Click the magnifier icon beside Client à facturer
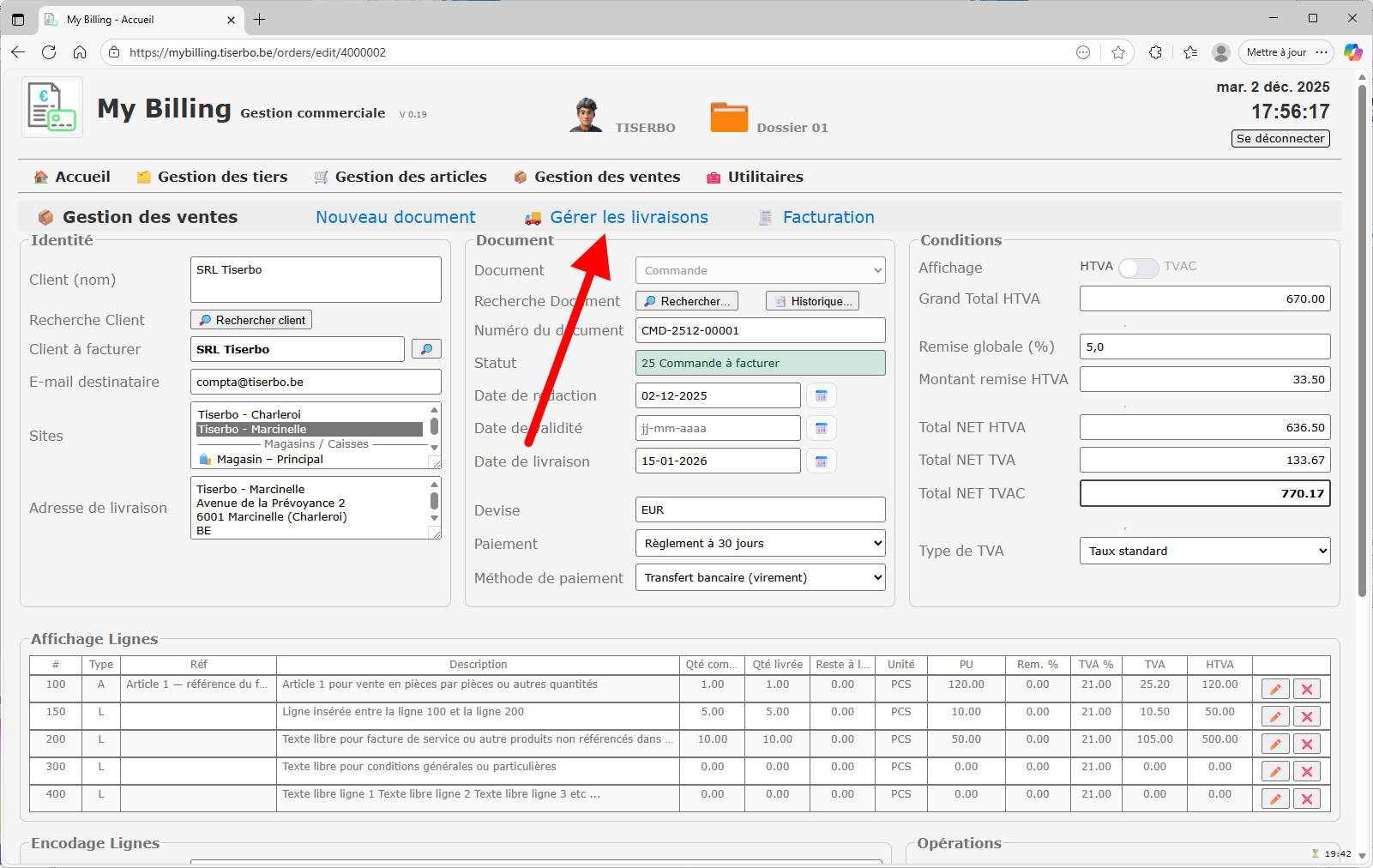Screen dimensions: 1373x868 [426, 349]
